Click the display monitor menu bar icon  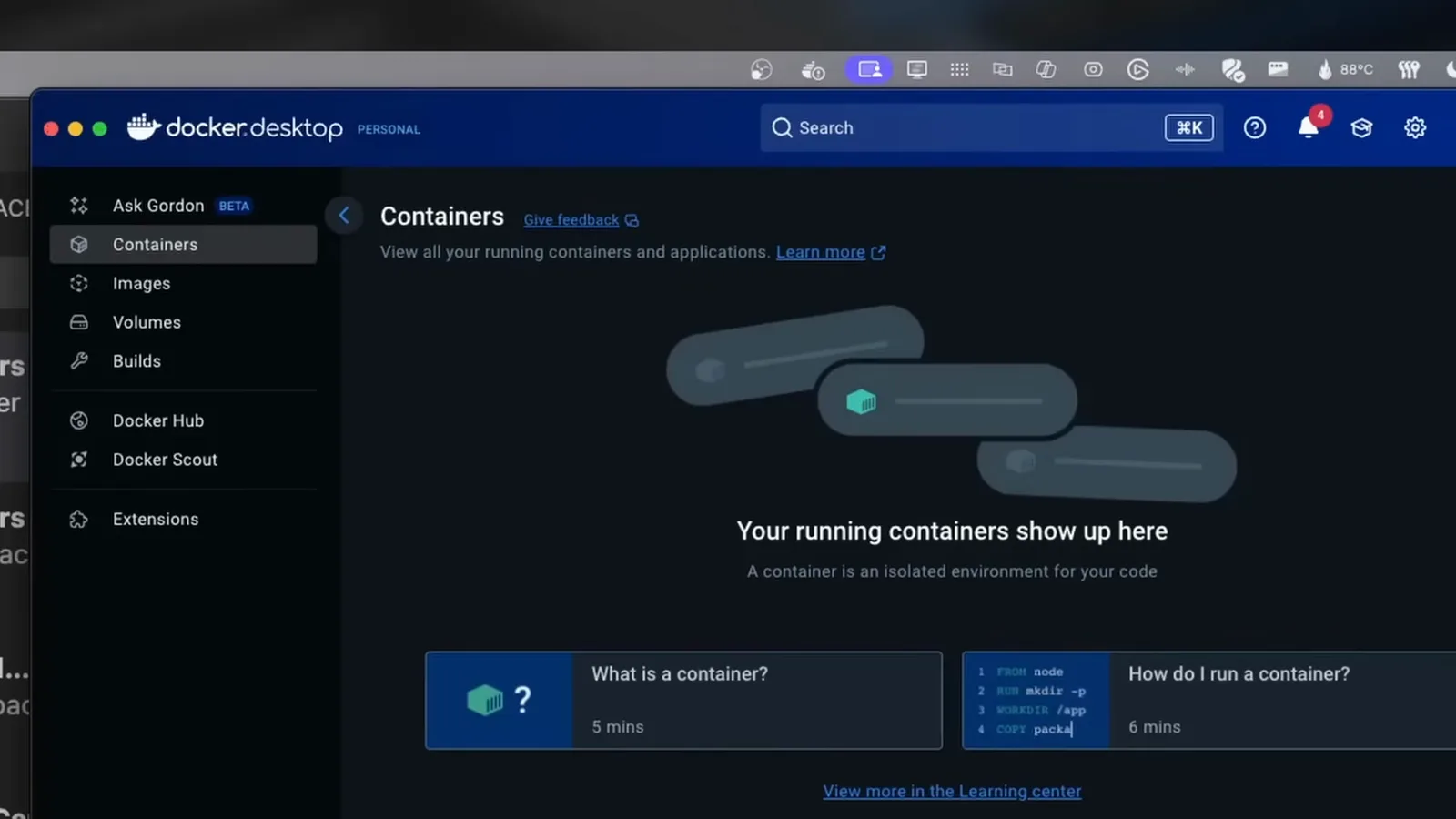tap(917, 69)
